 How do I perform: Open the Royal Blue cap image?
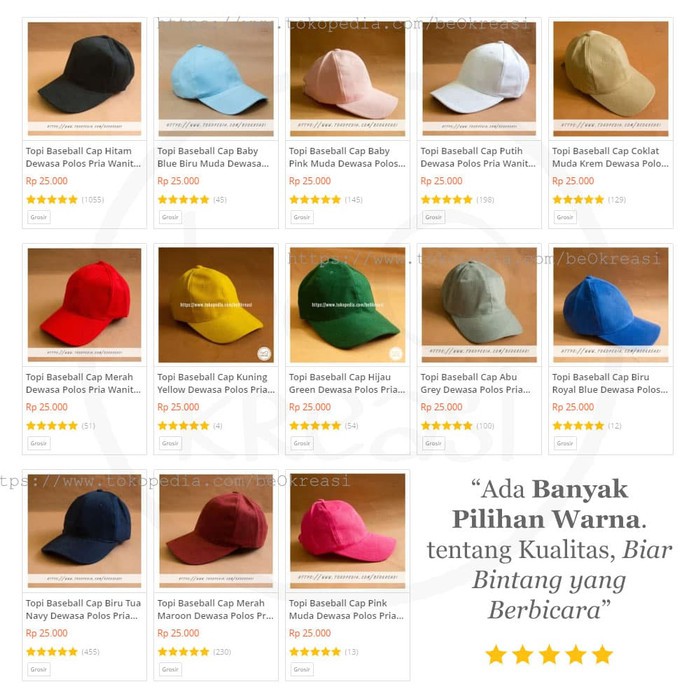point(611,305)
